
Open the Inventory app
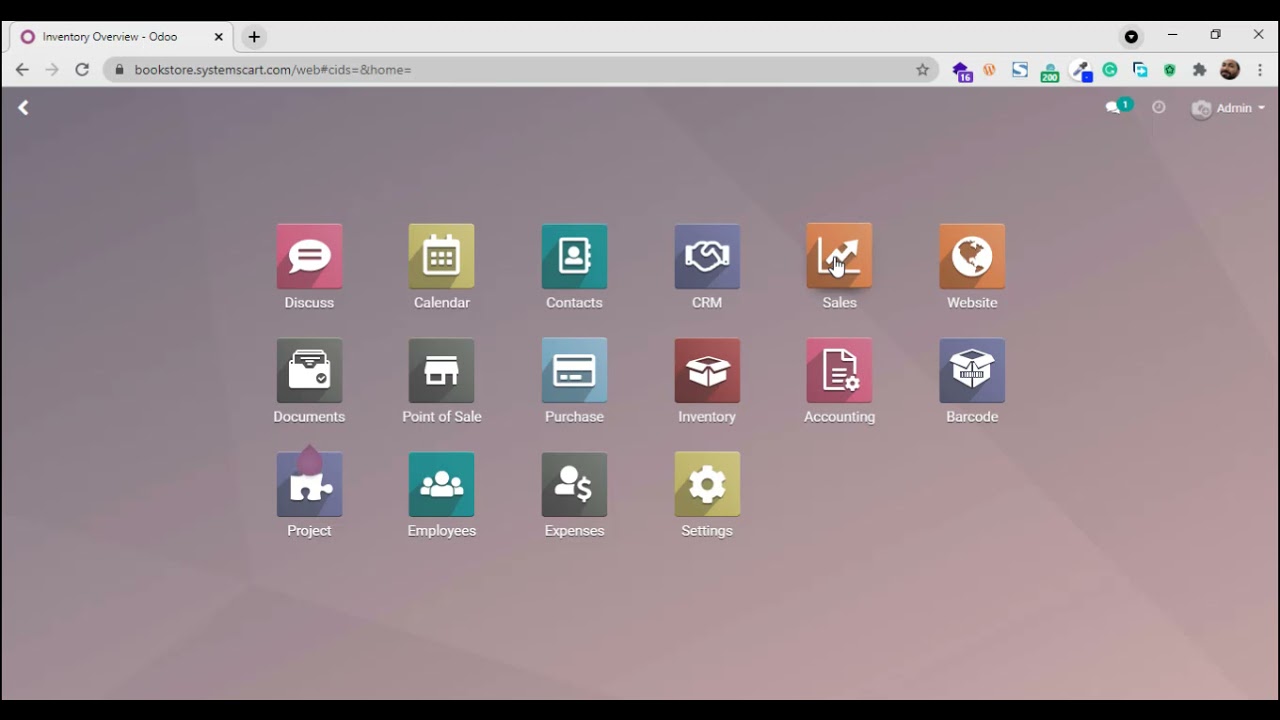tap(707, 371)
